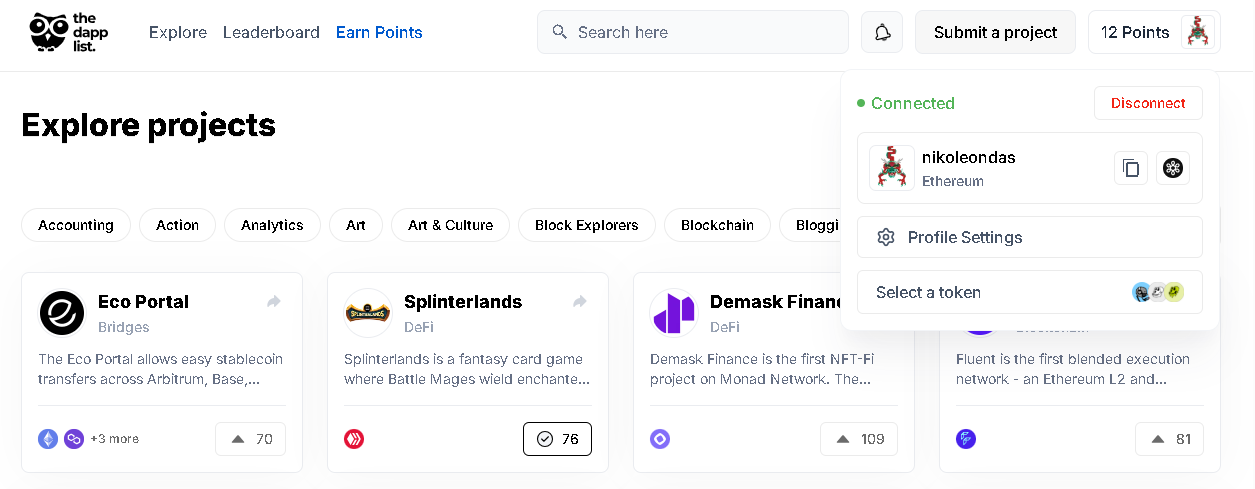Screen dimensions: 1255x489
Task: Click the Demask Finance logo
Action: (674, 312)
